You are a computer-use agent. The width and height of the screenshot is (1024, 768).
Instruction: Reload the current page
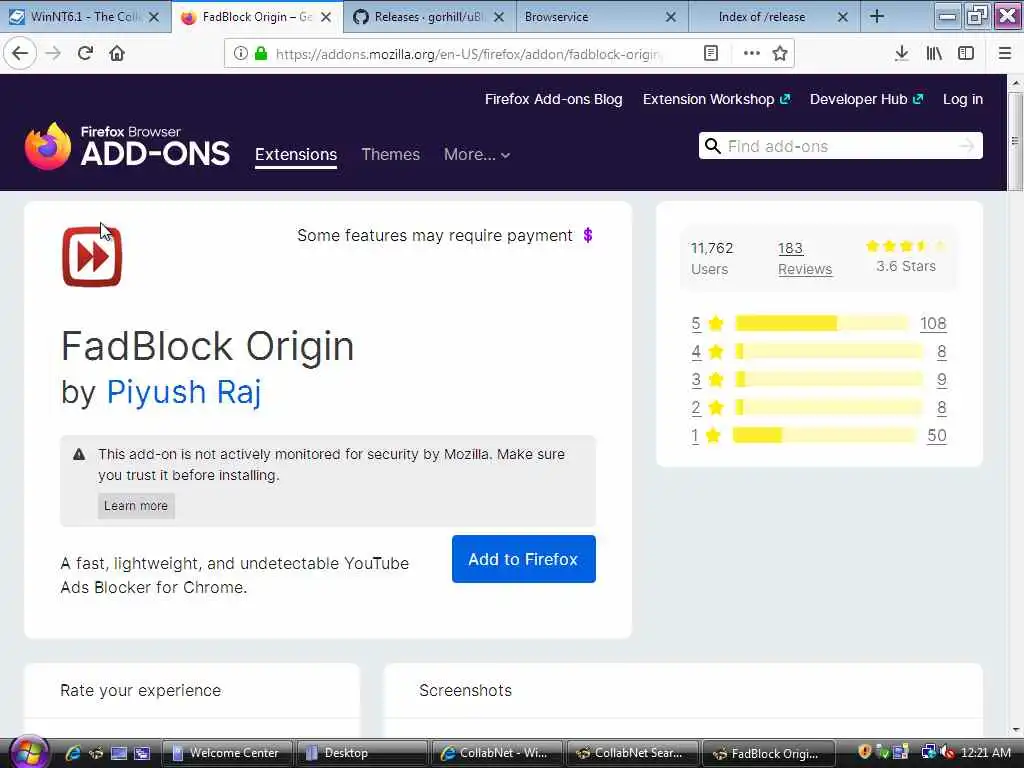pyautogui.click(x=85, y=53)
